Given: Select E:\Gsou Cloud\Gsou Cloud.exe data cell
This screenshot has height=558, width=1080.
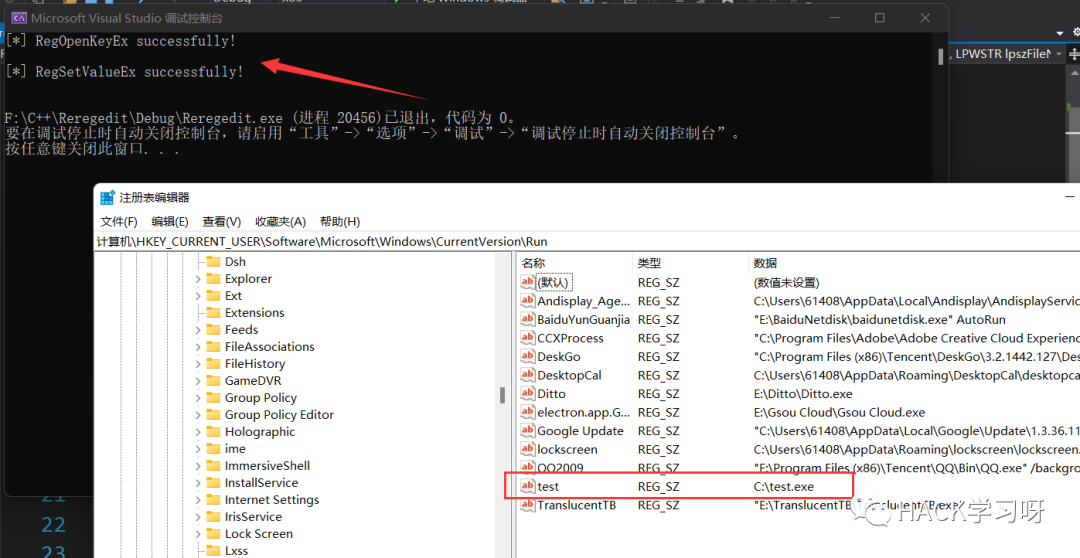Looking at the screenshot, I should coord(839,413).
